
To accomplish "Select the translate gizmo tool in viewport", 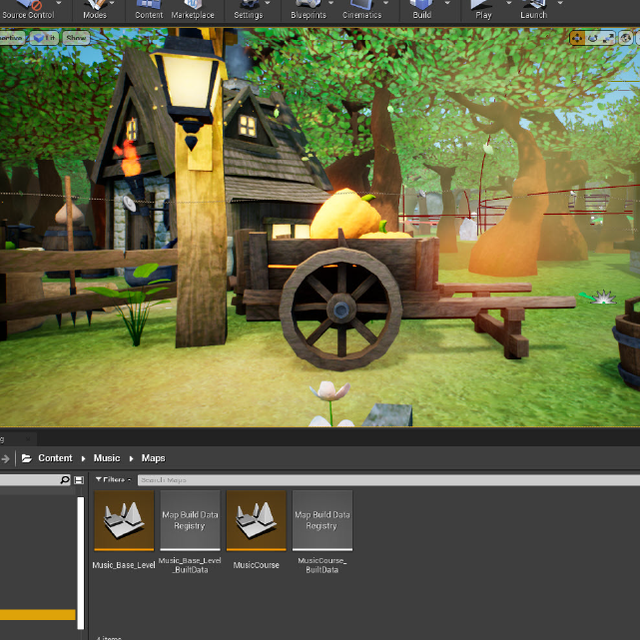I will coord(578,38).
